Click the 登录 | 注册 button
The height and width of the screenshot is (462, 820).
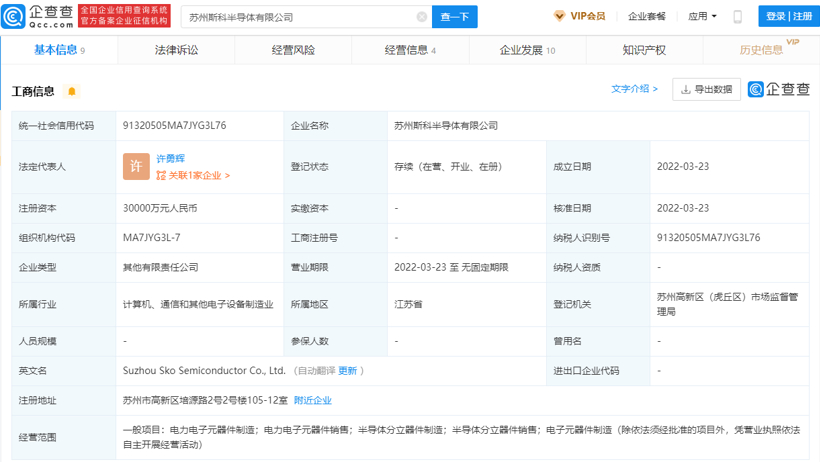point(788,17)
